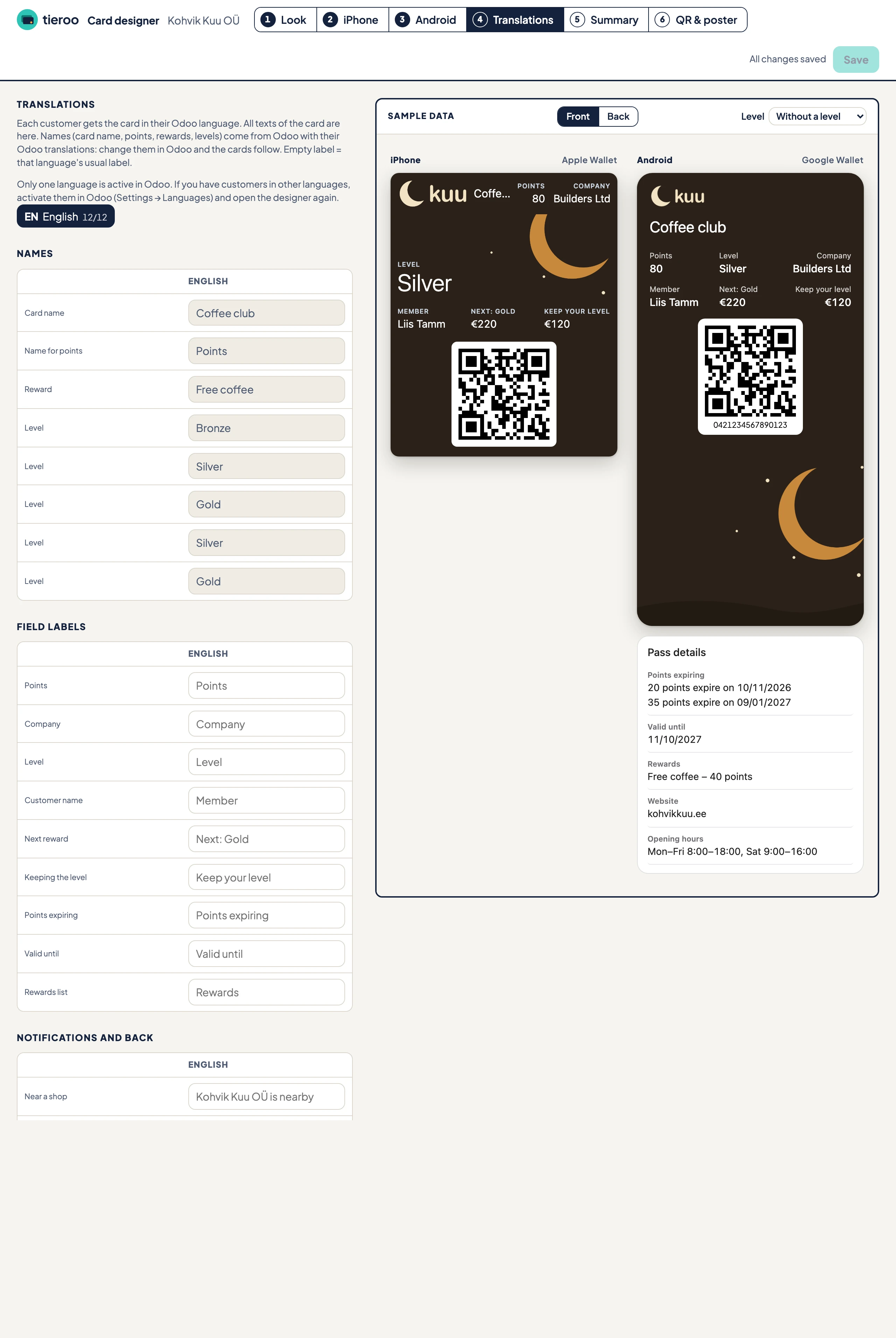896x1338 pixels.
Task: Go to the Android step tab
Action: pos(427,20)
